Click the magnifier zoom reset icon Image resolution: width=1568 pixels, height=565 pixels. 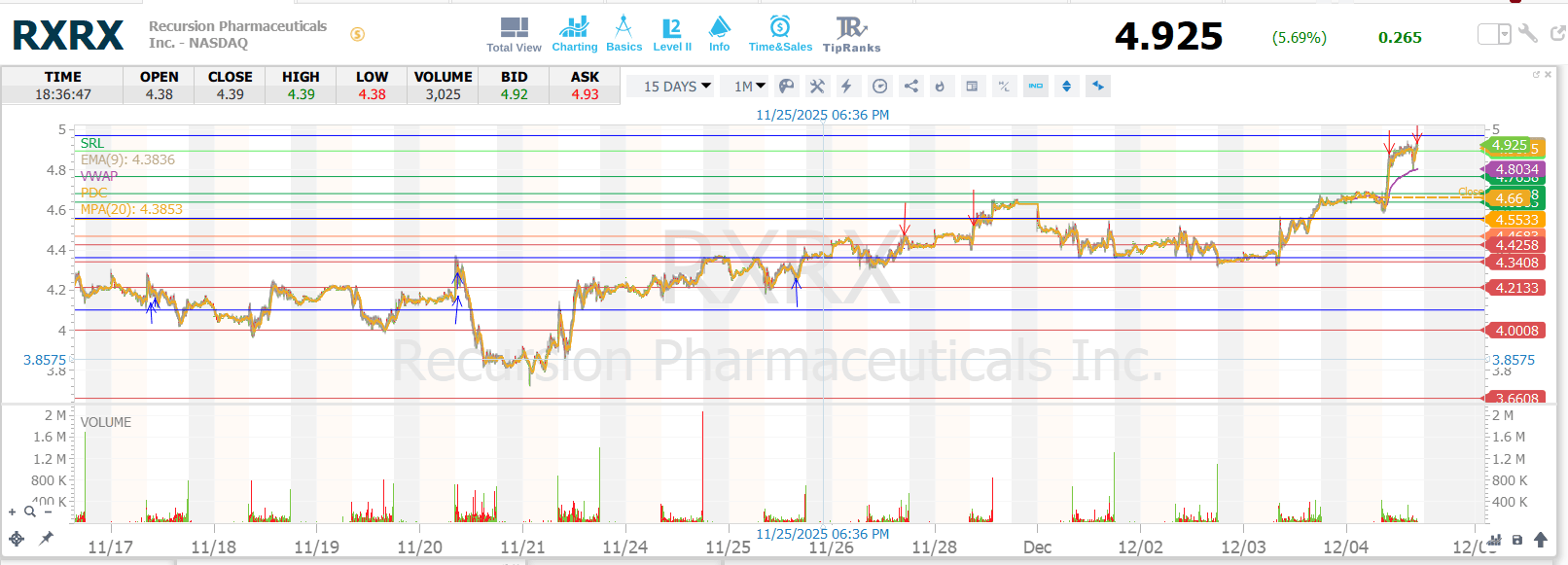coord(30,512)
